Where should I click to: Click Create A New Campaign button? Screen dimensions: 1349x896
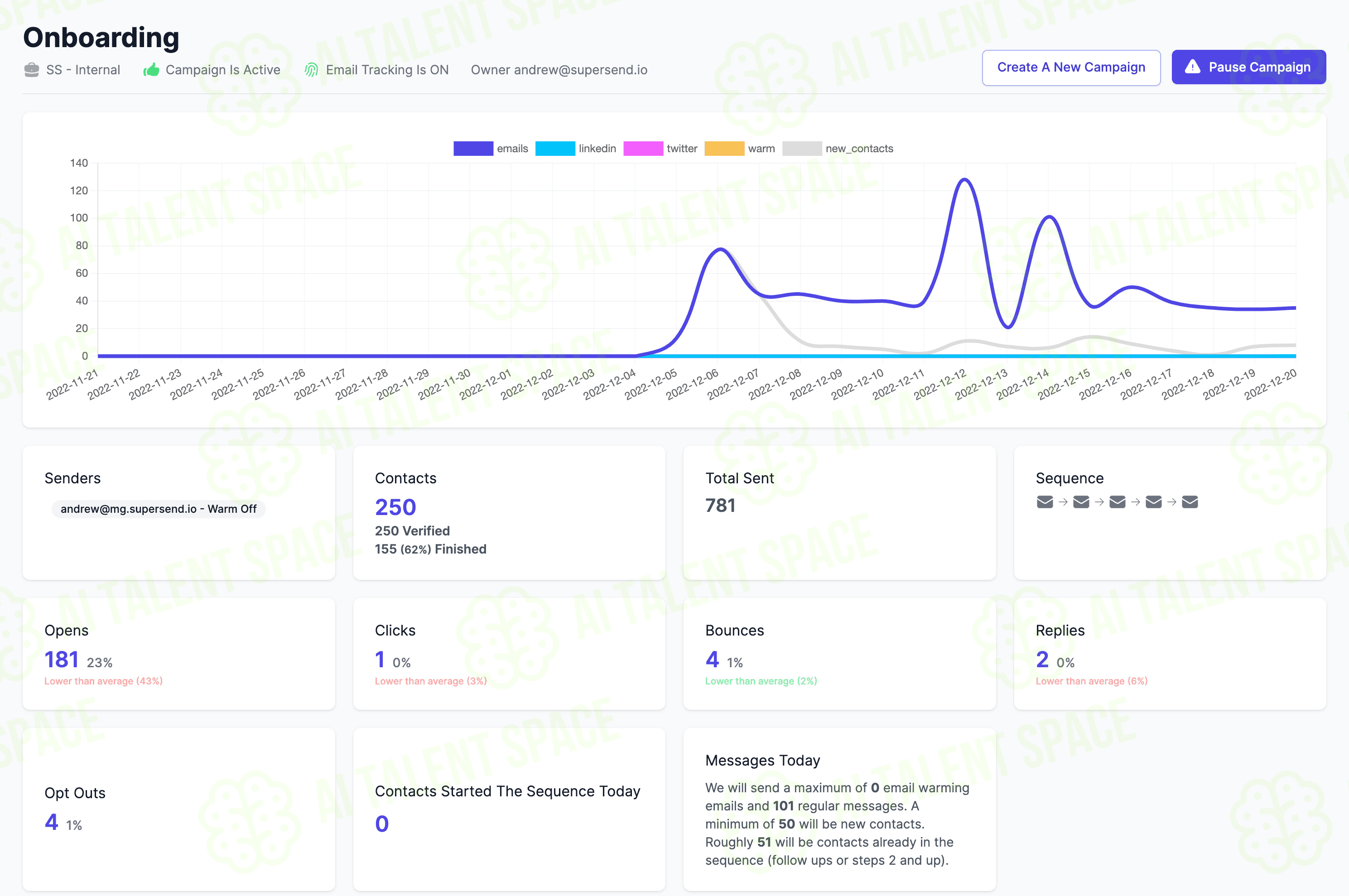coord(1071,67)
